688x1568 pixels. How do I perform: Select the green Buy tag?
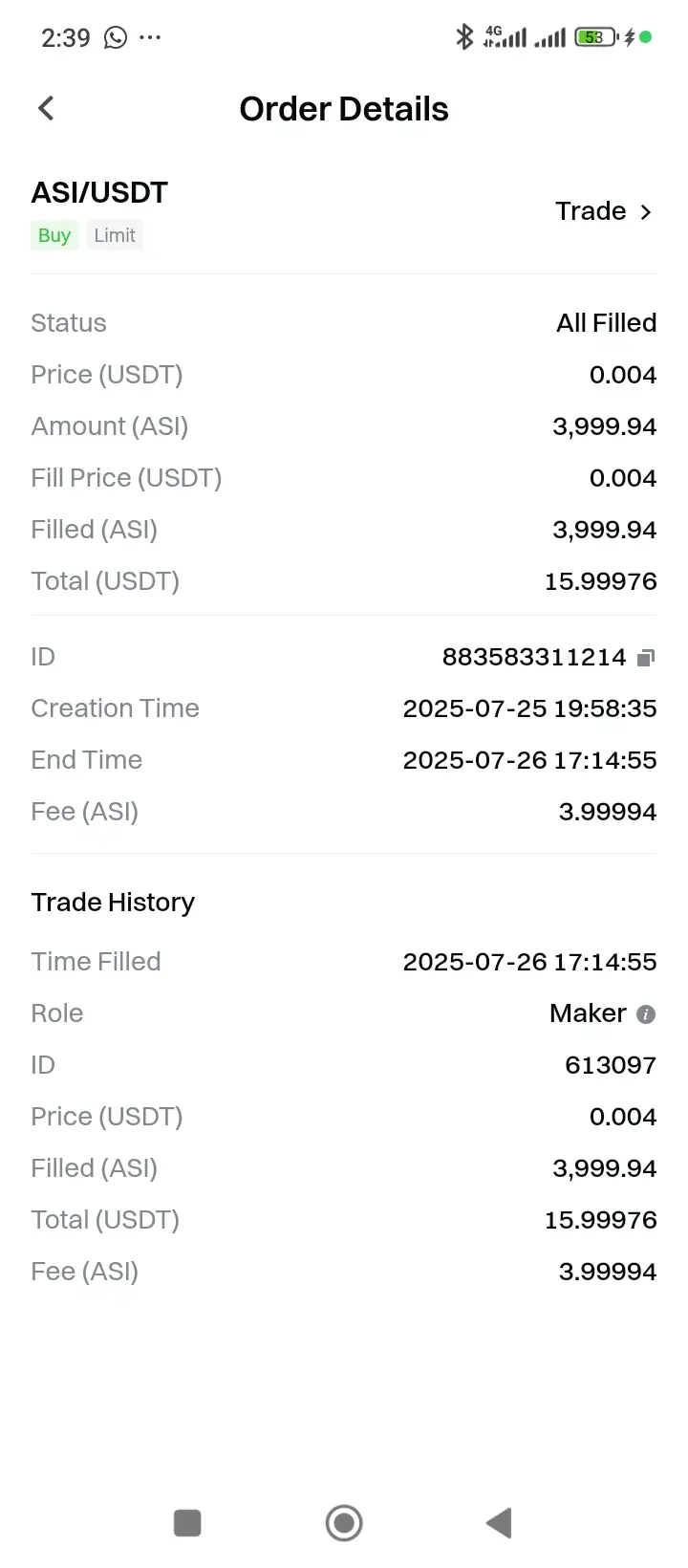coord(54,235)
